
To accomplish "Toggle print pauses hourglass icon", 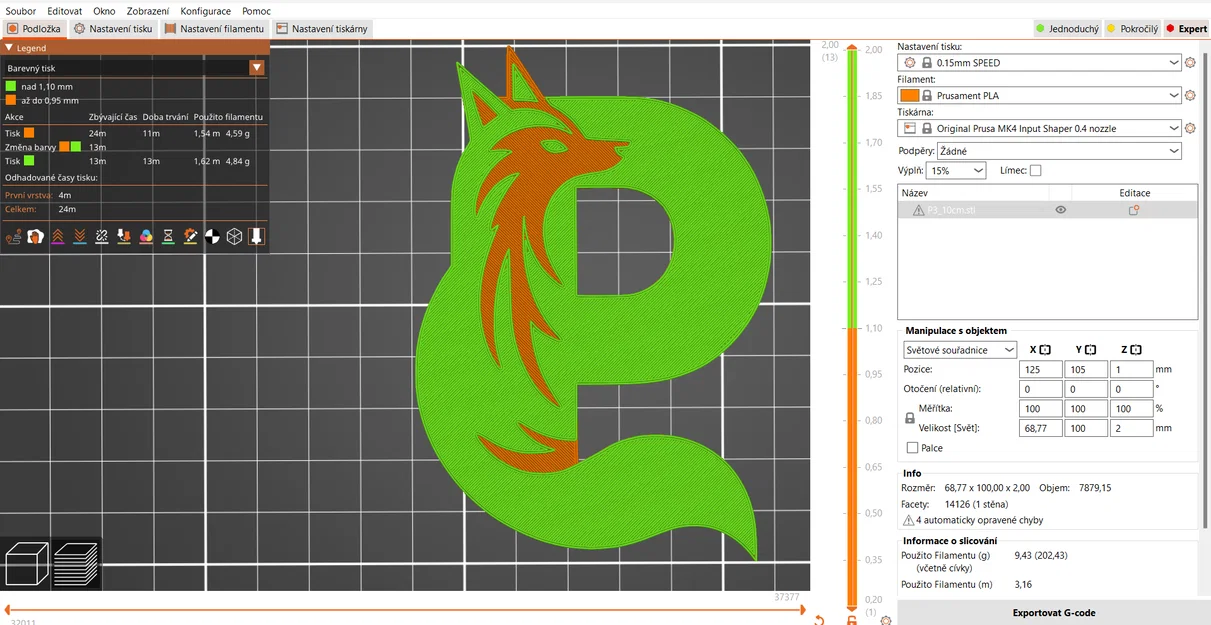I will (x=168, y=237).
